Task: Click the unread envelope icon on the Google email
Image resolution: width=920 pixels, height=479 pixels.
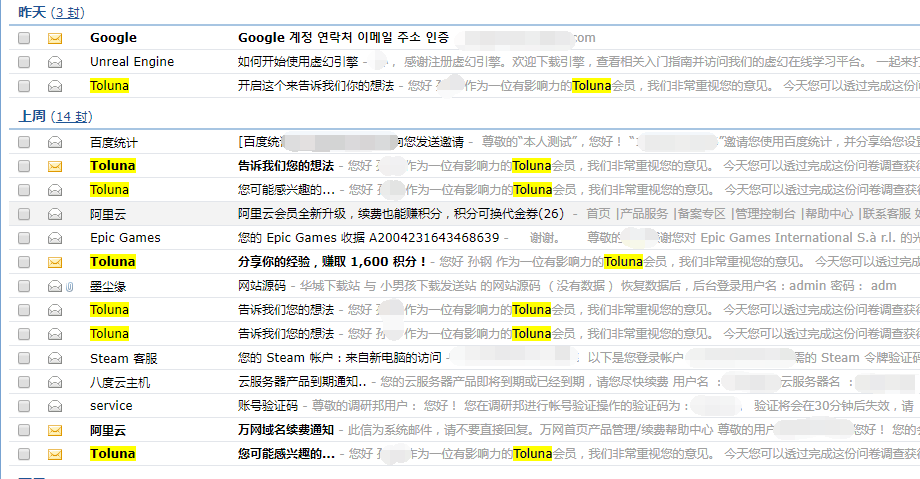Action: 55,38
